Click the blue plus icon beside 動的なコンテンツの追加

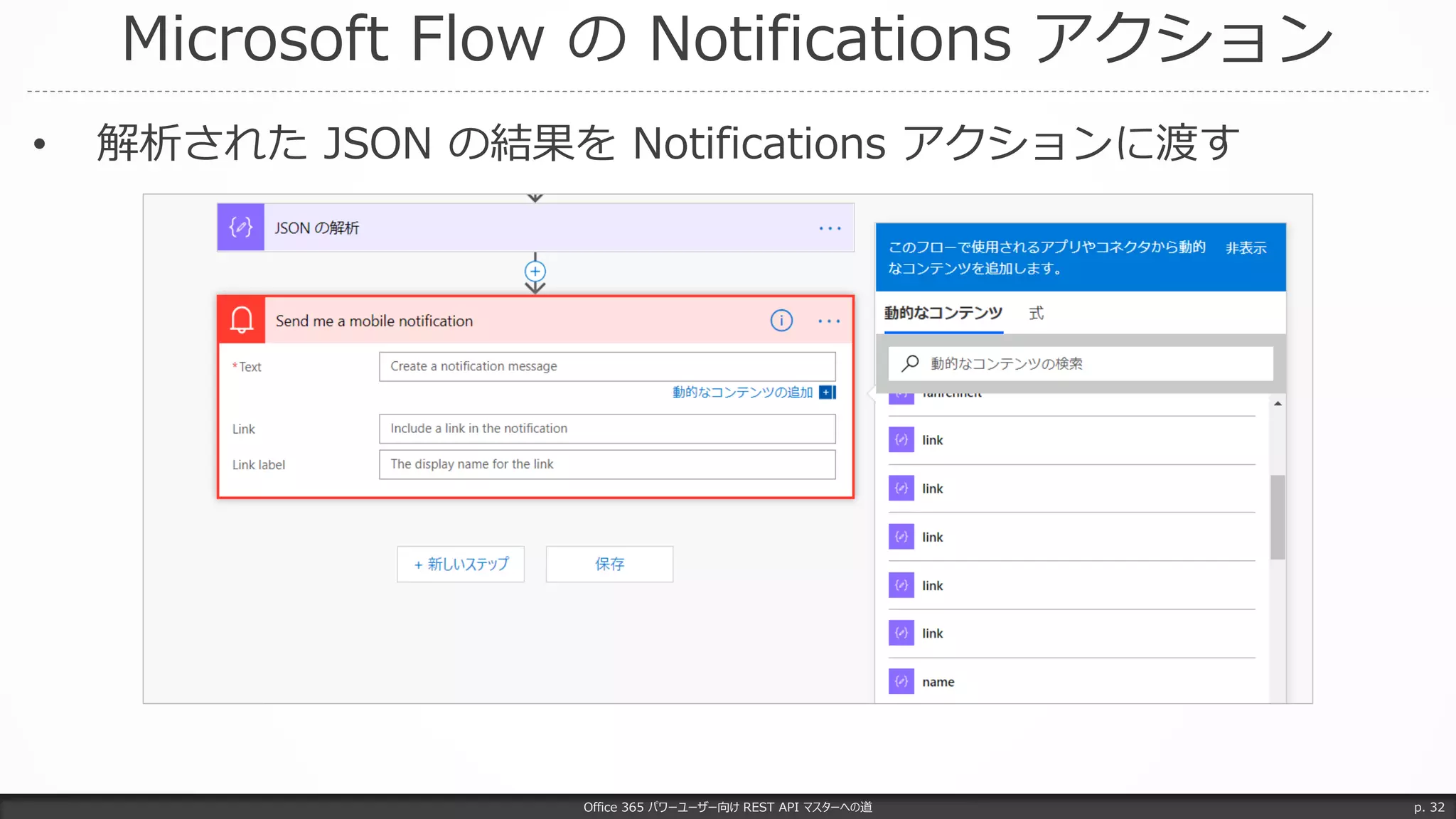coord(828,392)
